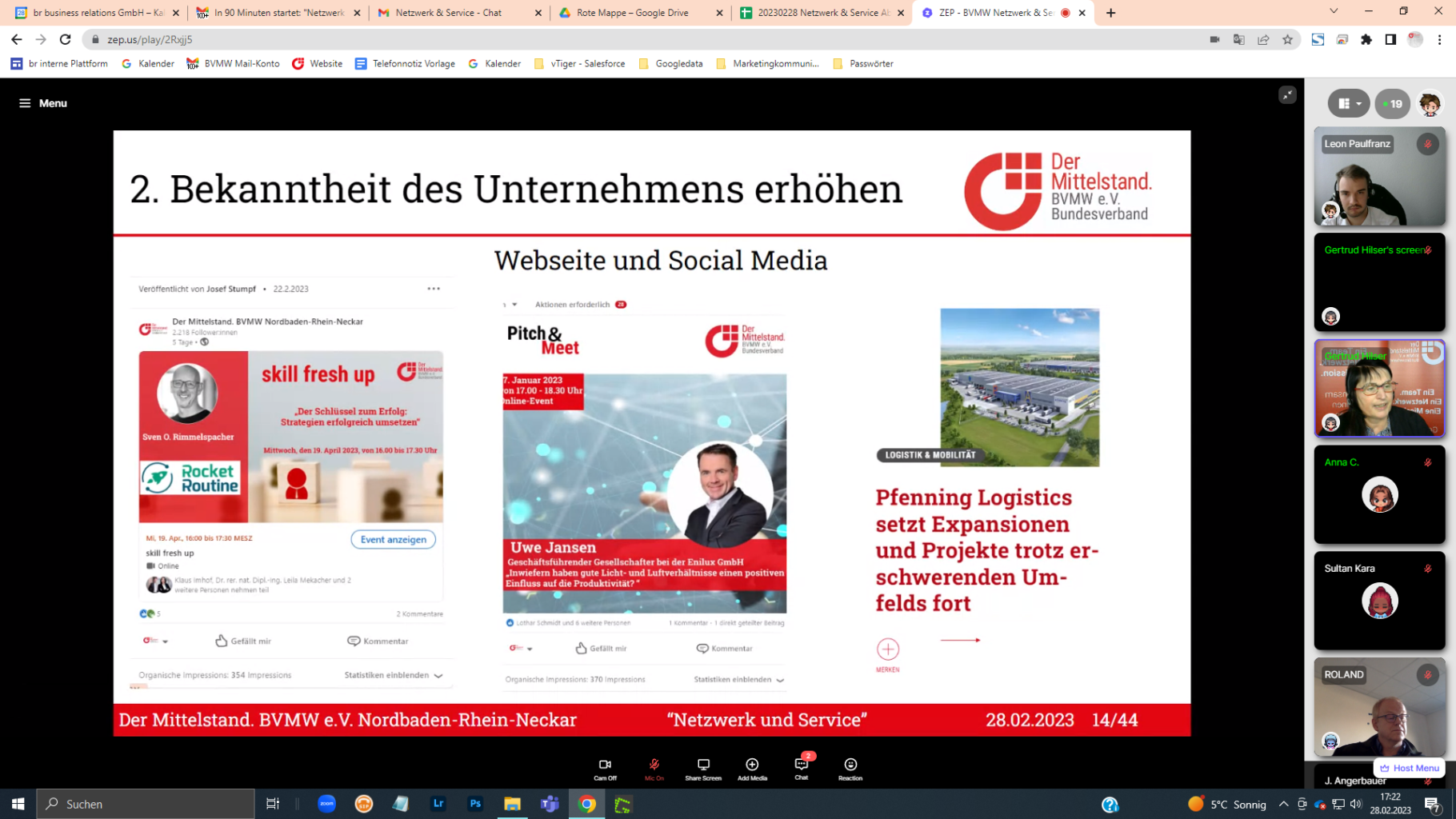Toggle the Cam Off camera button
This screenshot has width=1456, height=819.
pos(605,765)
